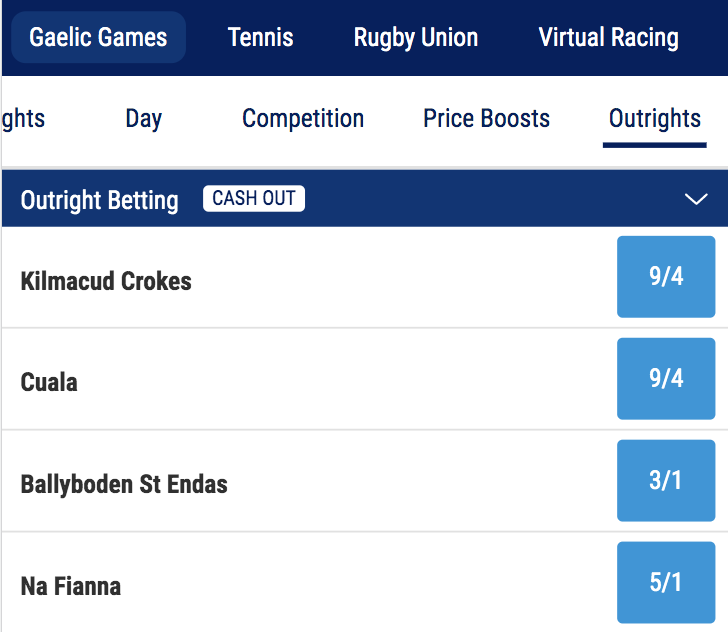This screenshot has width=728, height=632.
Task: Bet on Kilmacud Crokes at 9/4
Action: tap(666, 277)
